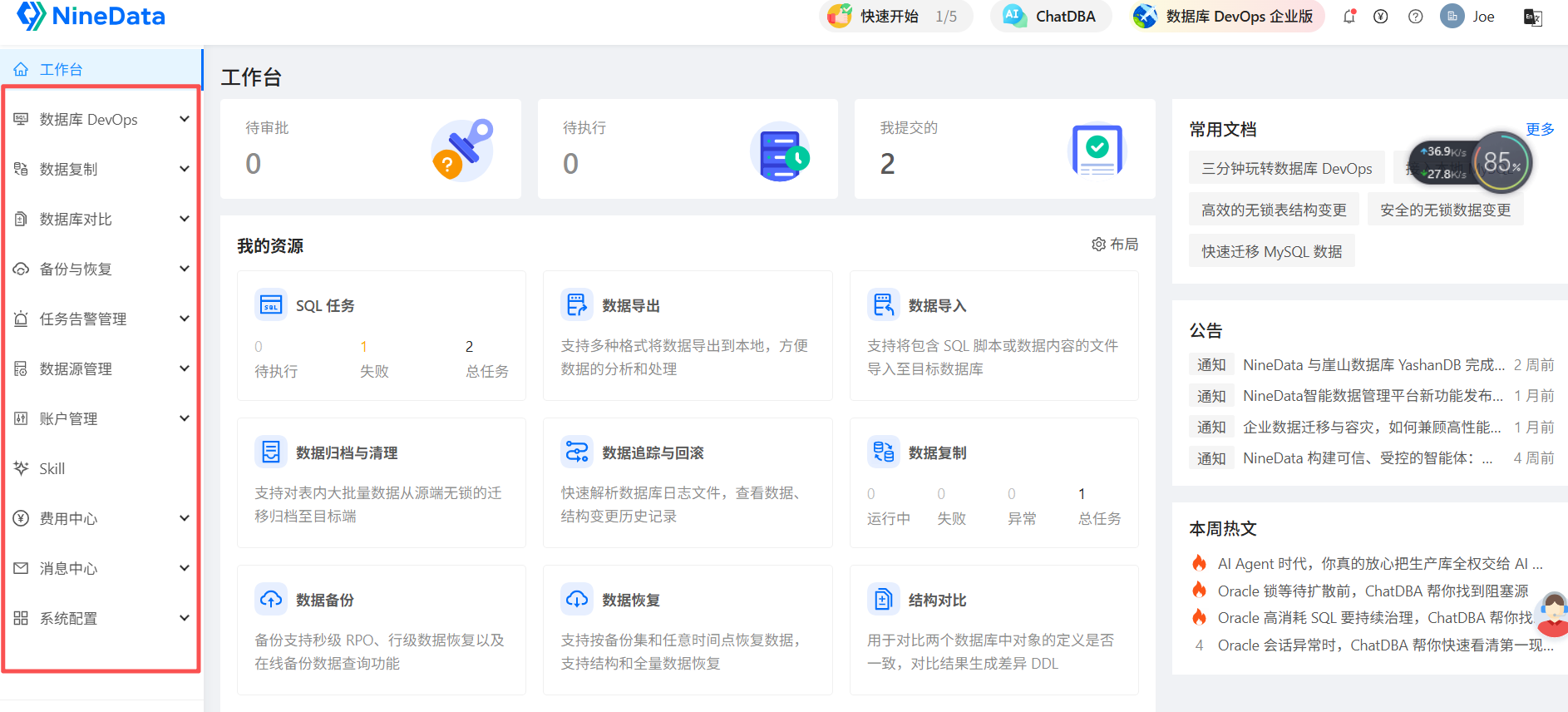
Task: Expand the 数据库 DevOps menu chevron
Action: [185, 119]
